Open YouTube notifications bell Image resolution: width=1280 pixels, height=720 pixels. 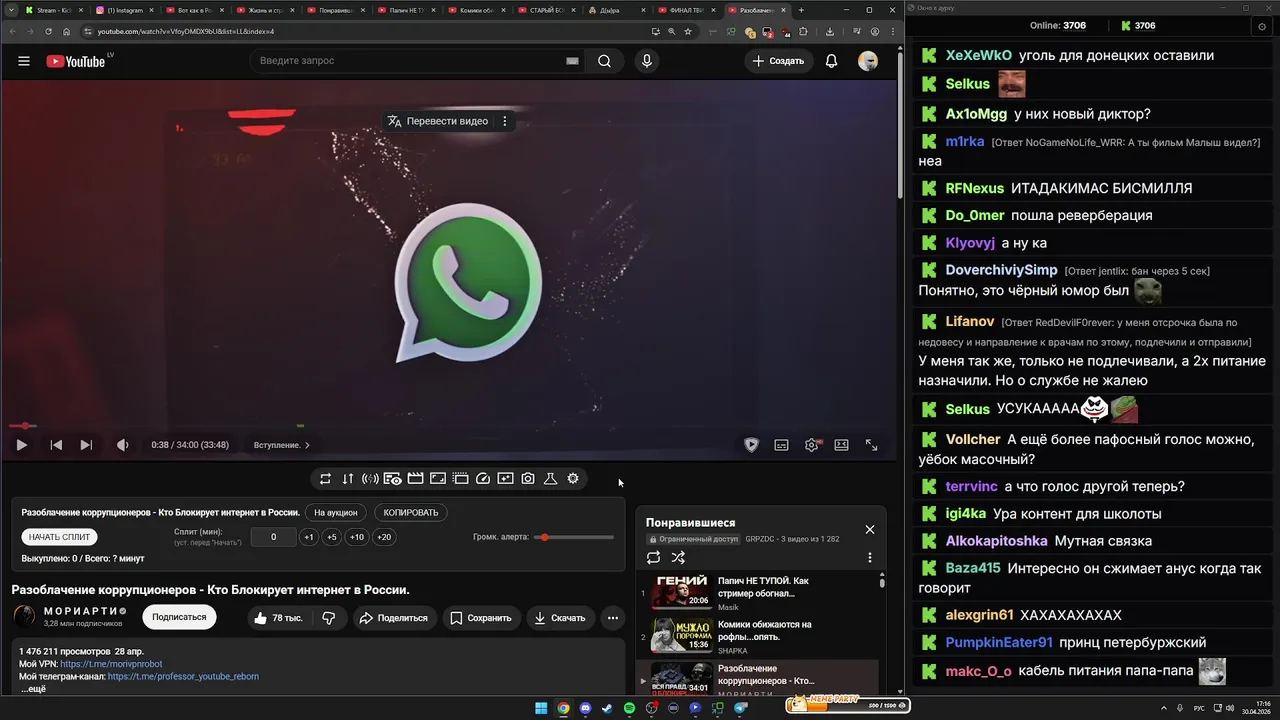831,61
